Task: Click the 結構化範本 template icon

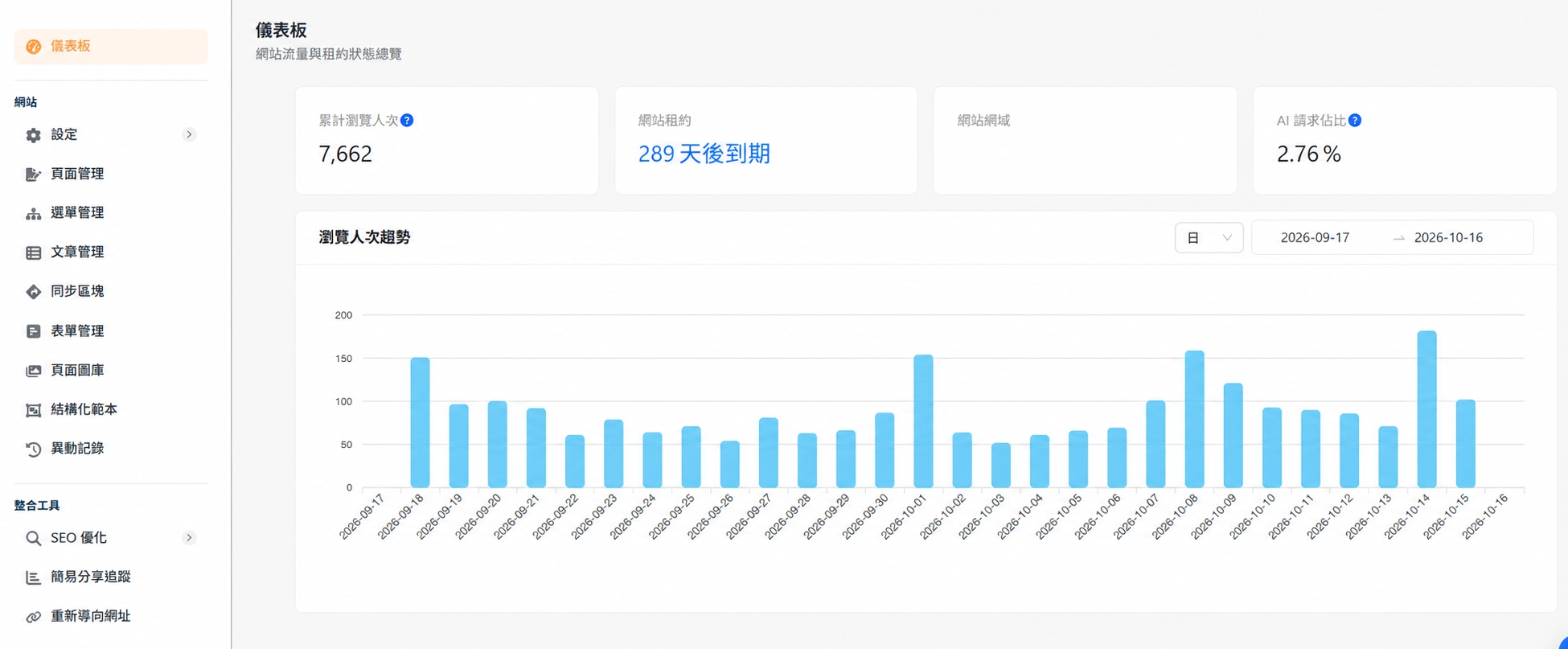Action: 33,410
